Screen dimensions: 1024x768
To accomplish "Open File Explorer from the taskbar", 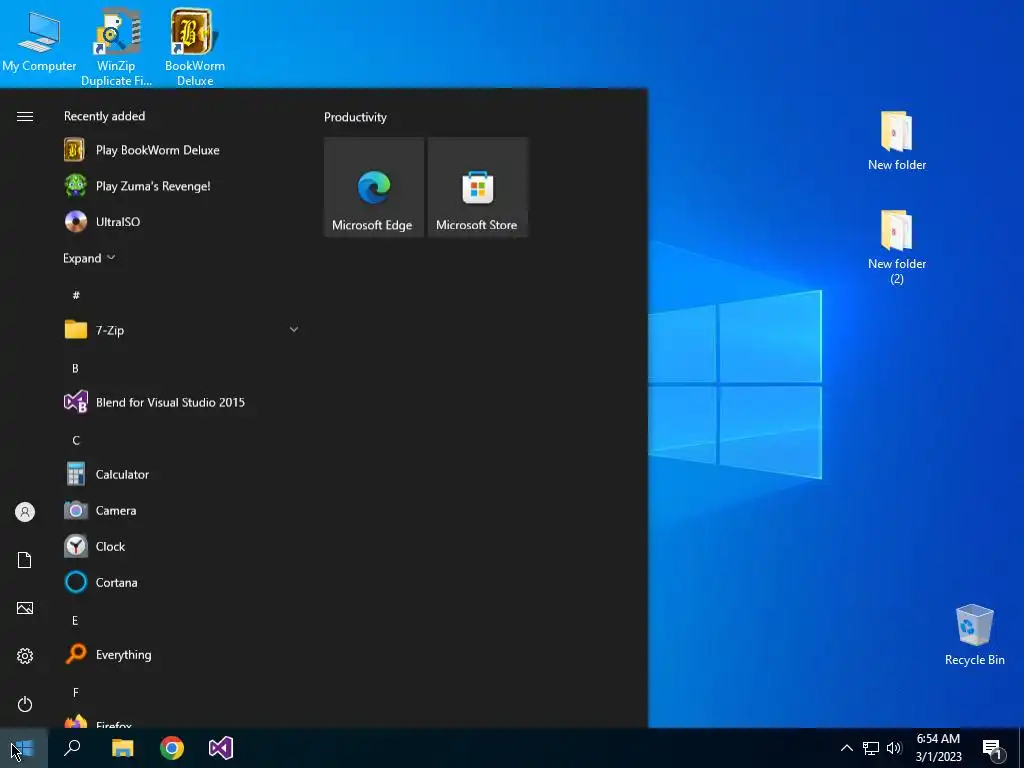I will (x=122, y=748).
